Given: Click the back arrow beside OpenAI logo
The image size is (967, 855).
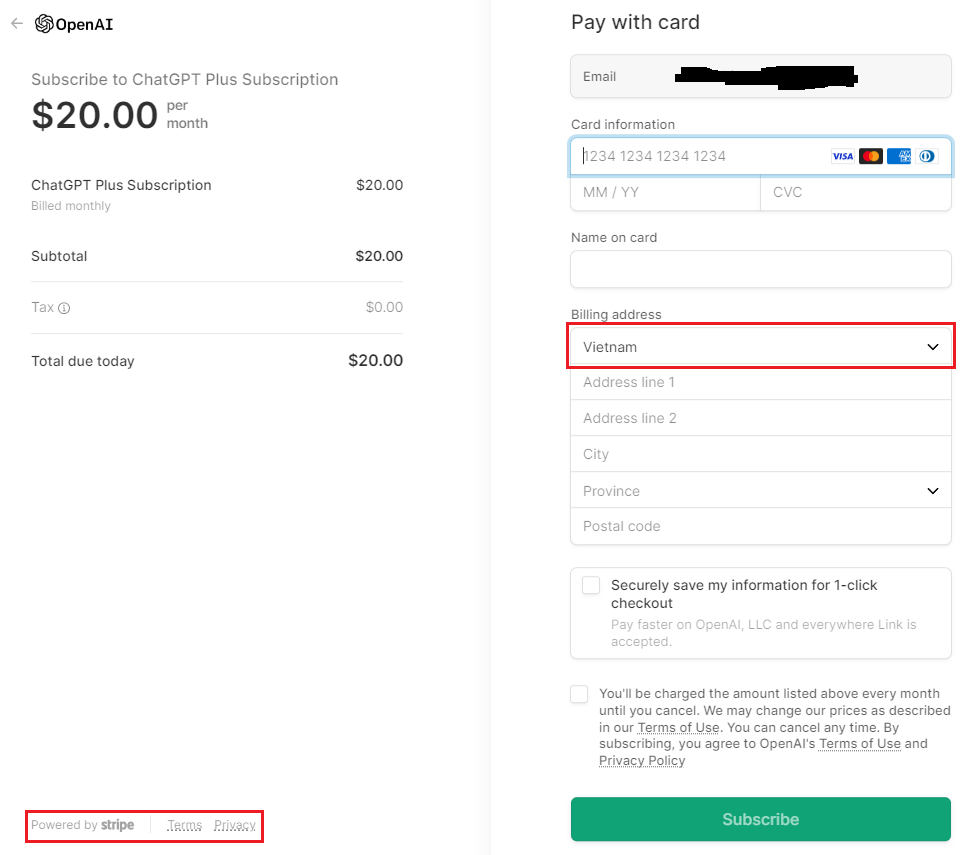Looking at the screenshot, I should click(x=17, y=23).
